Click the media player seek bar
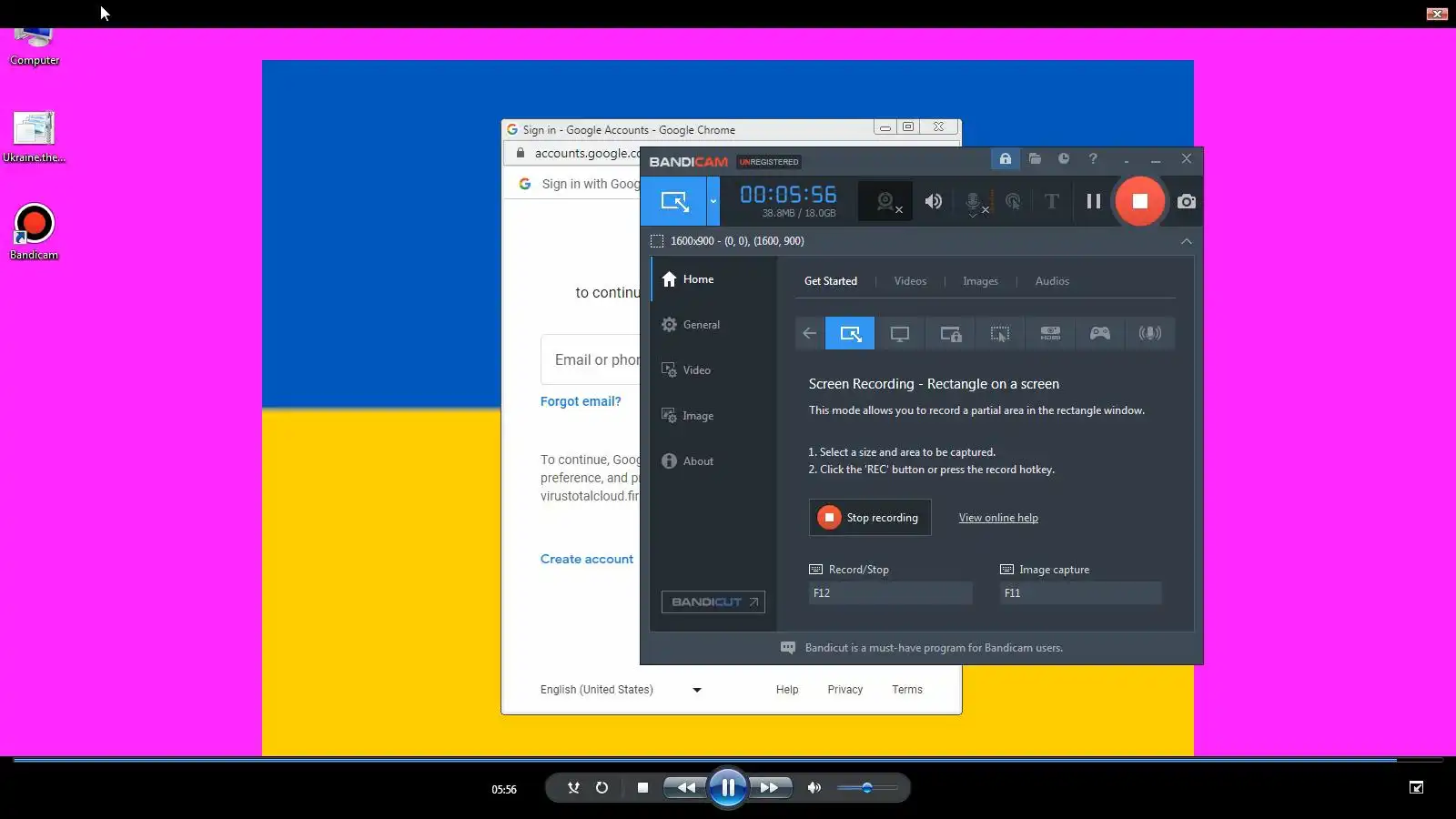Image resolution: width=1456 pixels, height=819 pixels. [x=728, y=759]
